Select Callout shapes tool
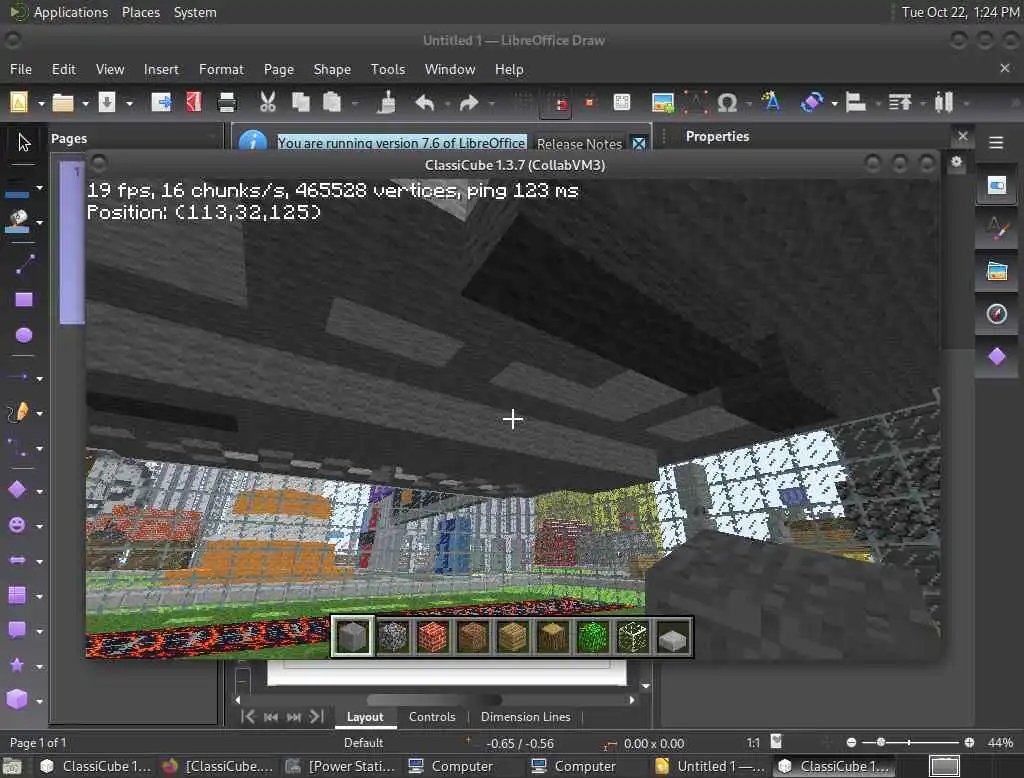This screenshot has width=1024, height=778. (18, 630)
